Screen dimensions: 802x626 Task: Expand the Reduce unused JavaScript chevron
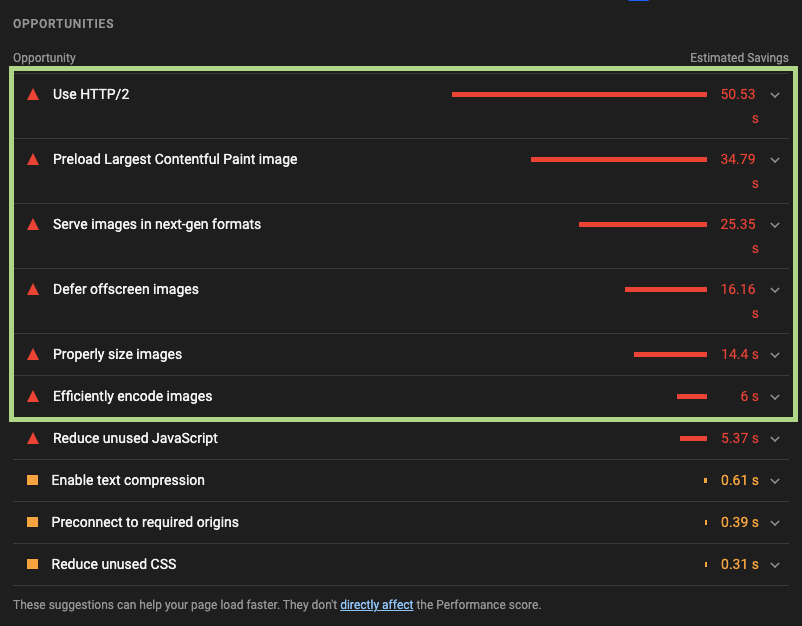coord(774,438)
